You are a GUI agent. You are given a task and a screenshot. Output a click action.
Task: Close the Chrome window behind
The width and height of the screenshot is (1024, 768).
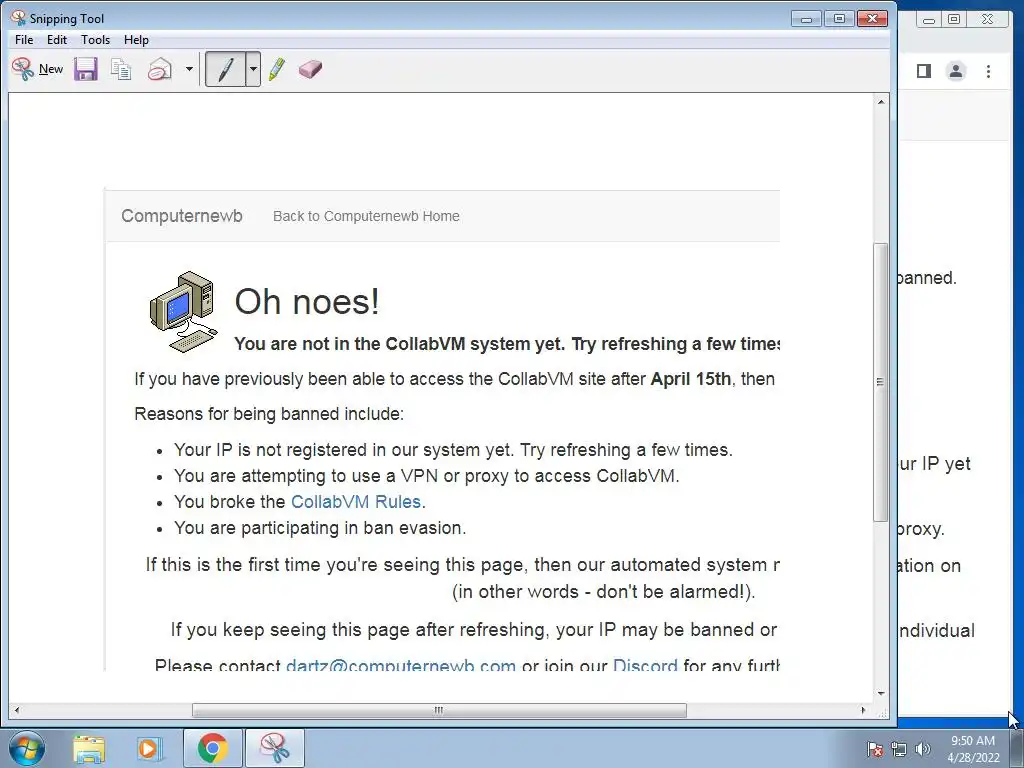[987, 20]
